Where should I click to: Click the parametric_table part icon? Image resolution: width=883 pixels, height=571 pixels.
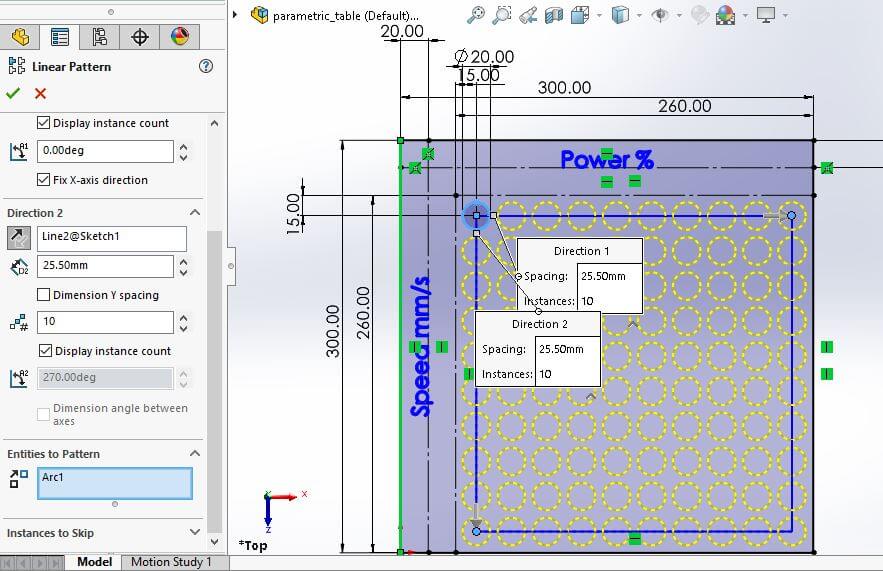pyautogui.click(x=260, y=15)
